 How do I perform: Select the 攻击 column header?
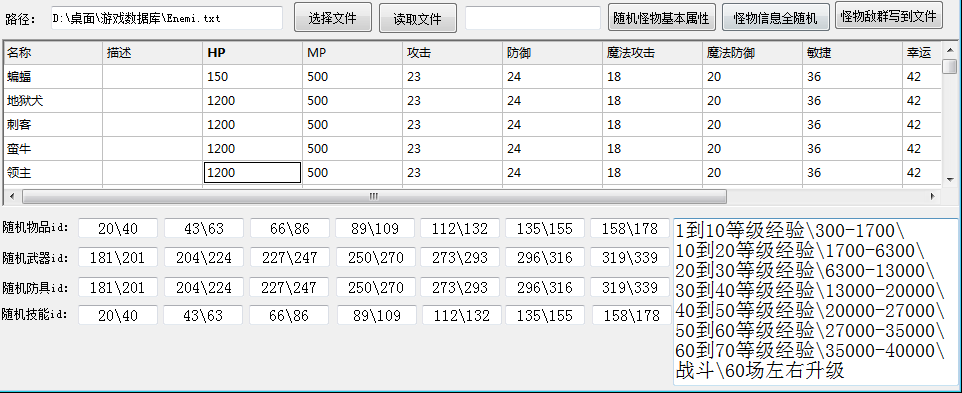(452, 53)
